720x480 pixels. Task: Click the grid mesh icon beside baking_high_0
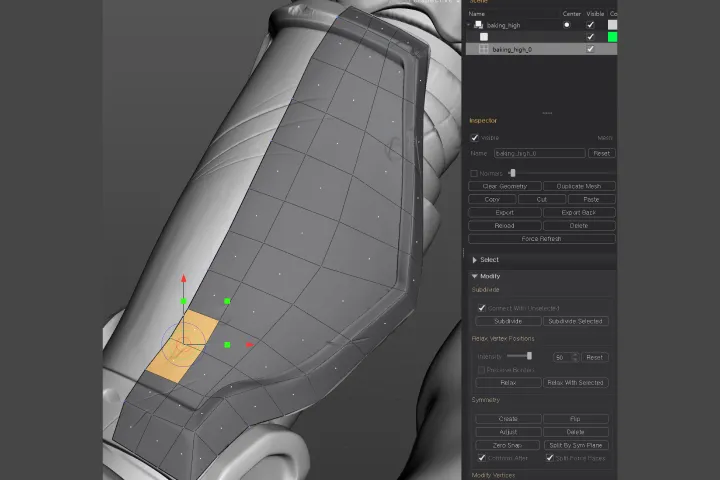(484, 49)
